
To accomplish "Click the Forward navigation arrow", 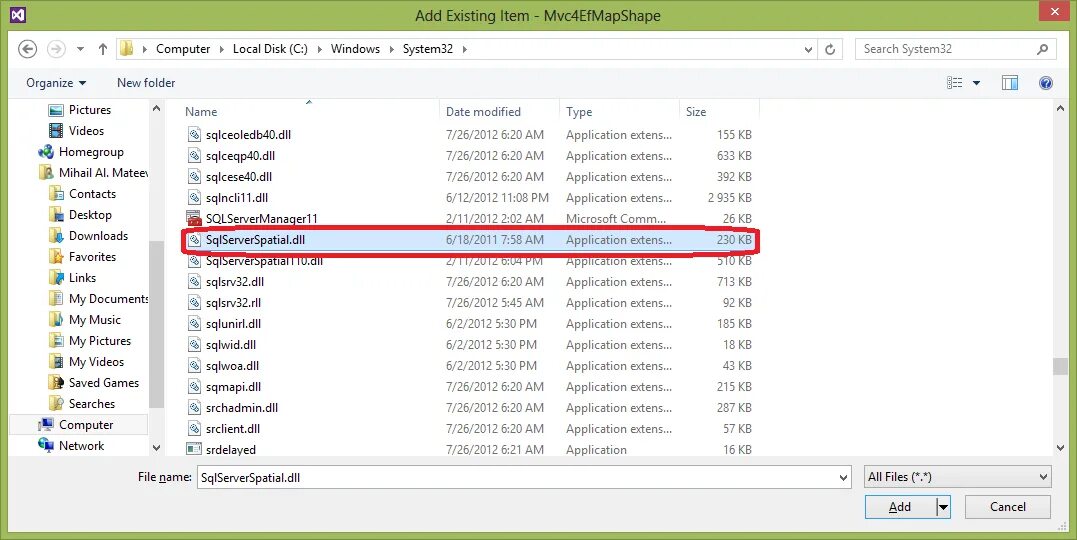I will pyautogui.click(x=56, y=49).
